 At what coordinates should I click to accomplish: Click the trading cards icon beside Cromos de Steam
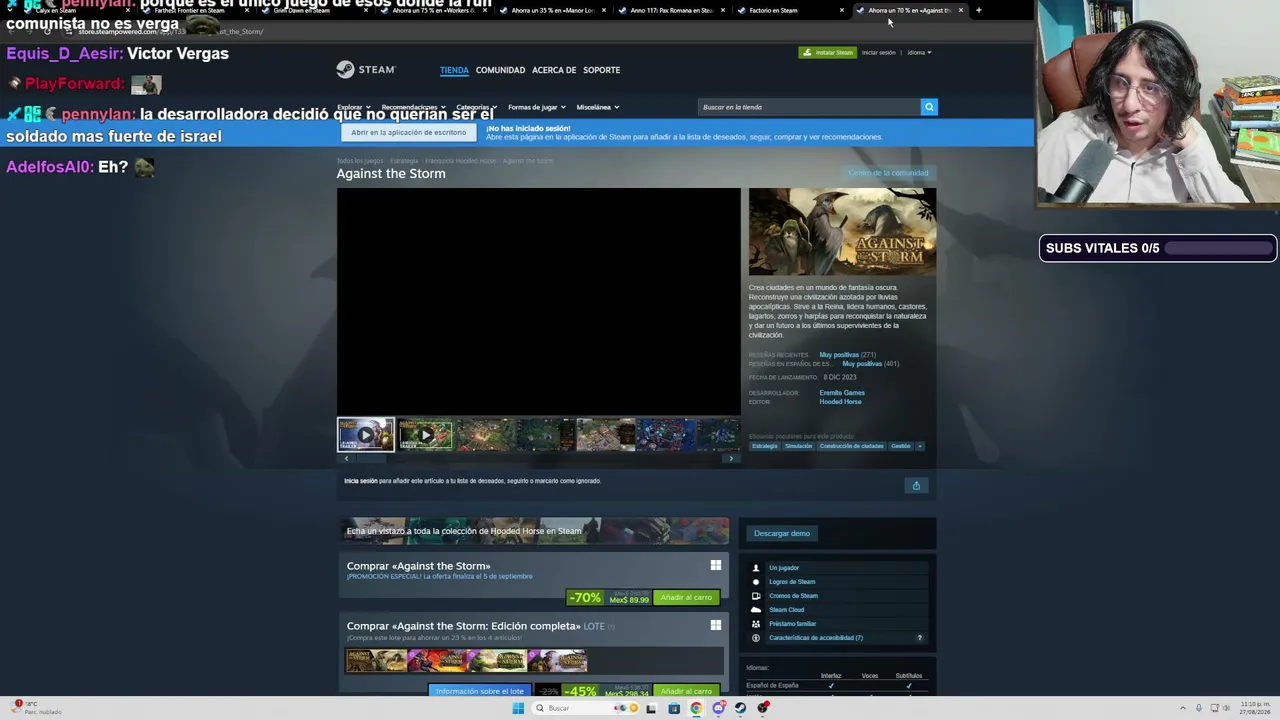(756, 596)
